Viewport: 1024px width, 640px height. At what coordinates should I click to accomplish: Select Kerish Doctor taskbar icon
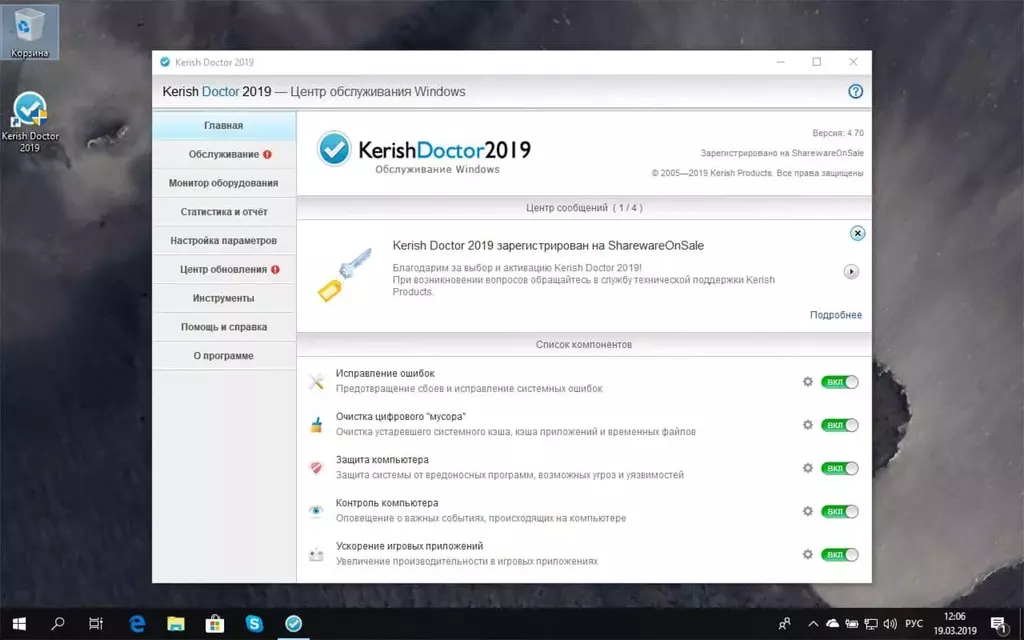point(294,624)
